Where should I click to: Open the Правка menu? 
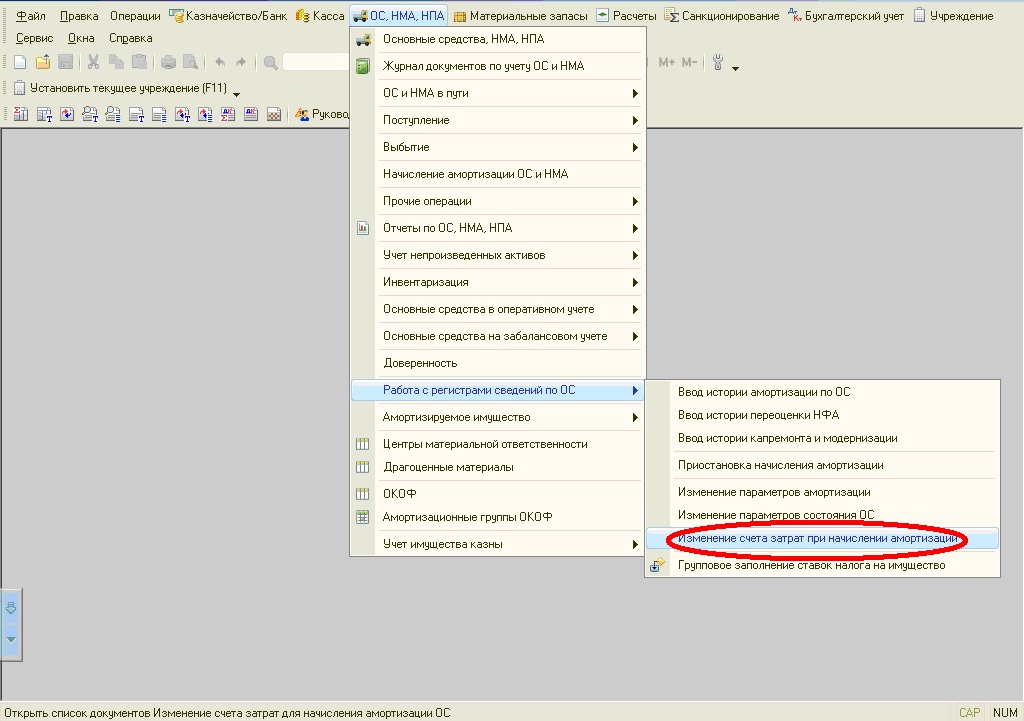pyautogui.click(x=79, y=16)
